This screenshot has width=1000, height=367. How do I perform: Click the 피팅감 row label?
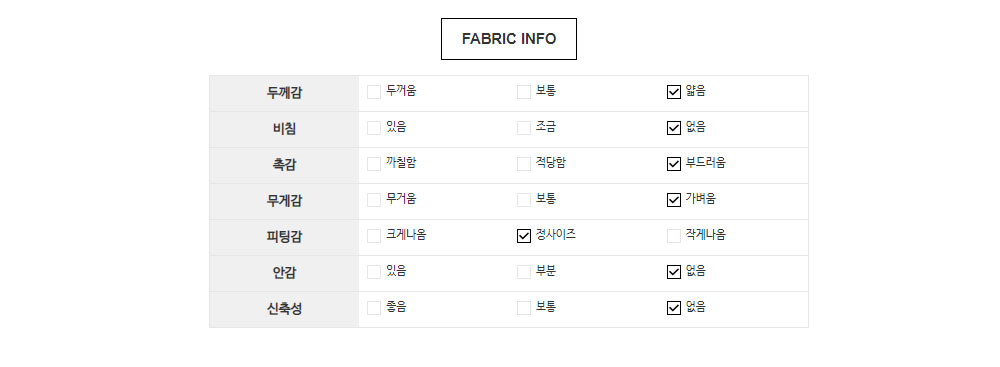284,237
